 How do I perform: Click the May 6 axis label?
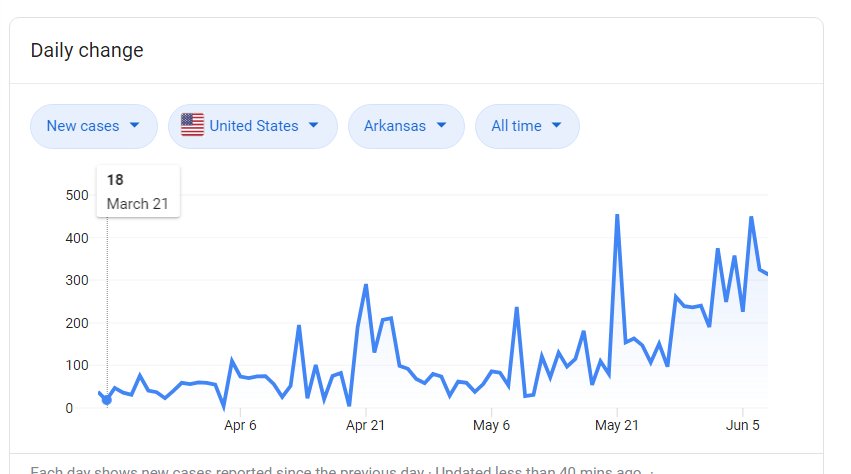(x=491, y=425)
